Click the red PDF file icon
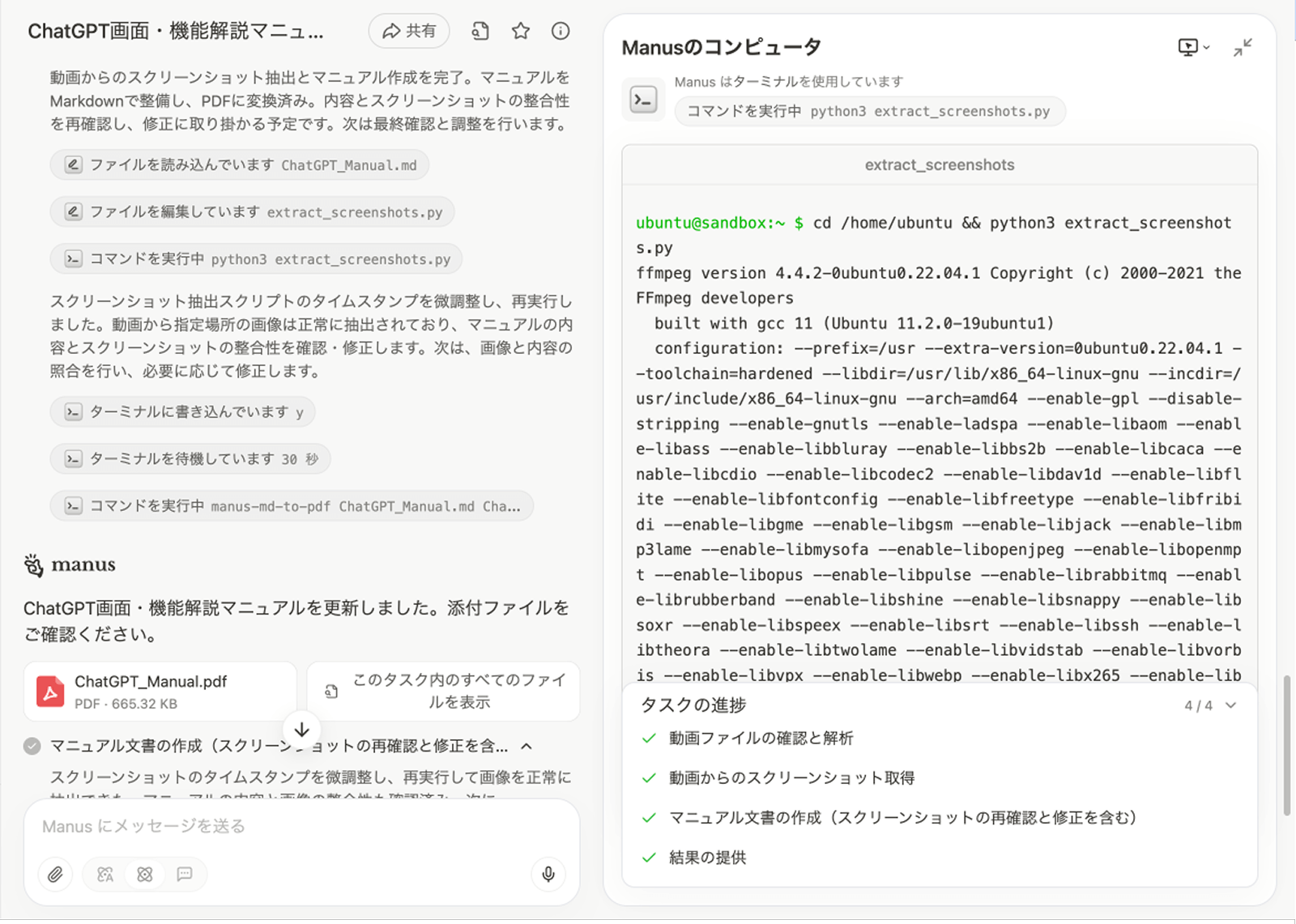1296x924 pixels. 50,692
